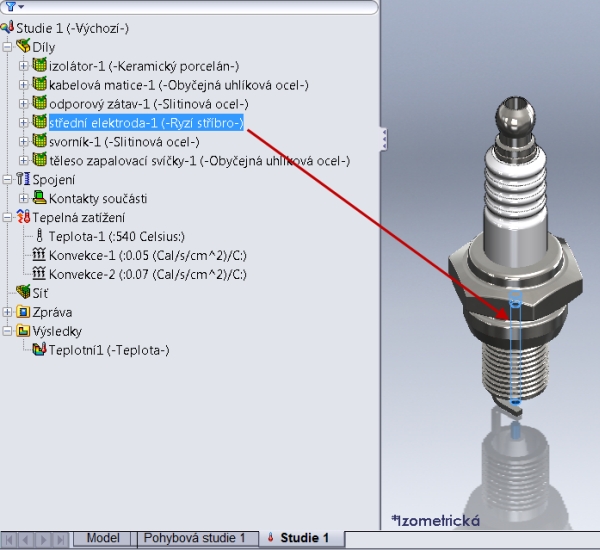Select 'kabelová matice-1 (-Obyčejná uhlíková ocel-)' row

(x=179, y=85)
